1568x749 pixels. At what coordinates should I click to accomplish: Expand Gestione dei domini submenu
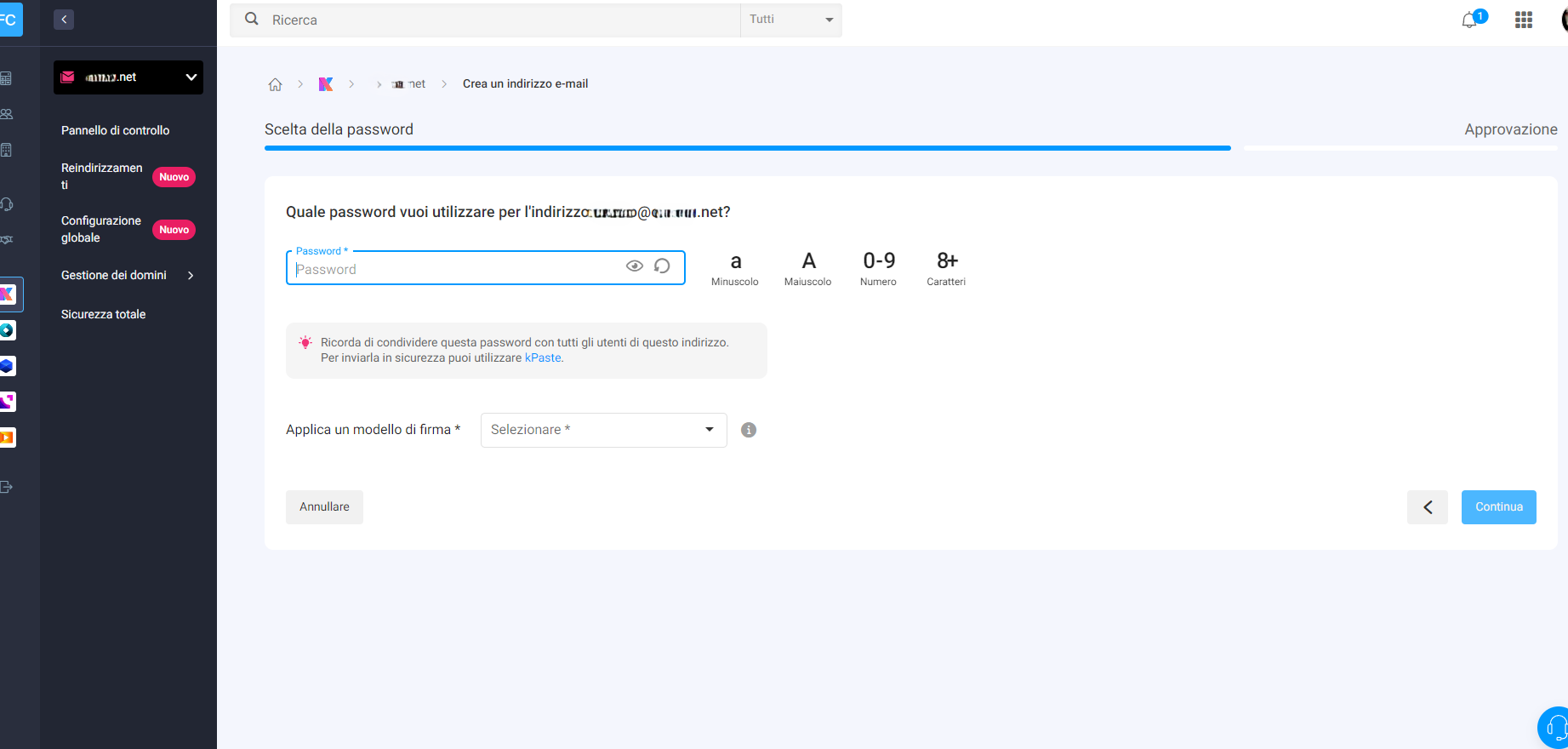point(128,275)
